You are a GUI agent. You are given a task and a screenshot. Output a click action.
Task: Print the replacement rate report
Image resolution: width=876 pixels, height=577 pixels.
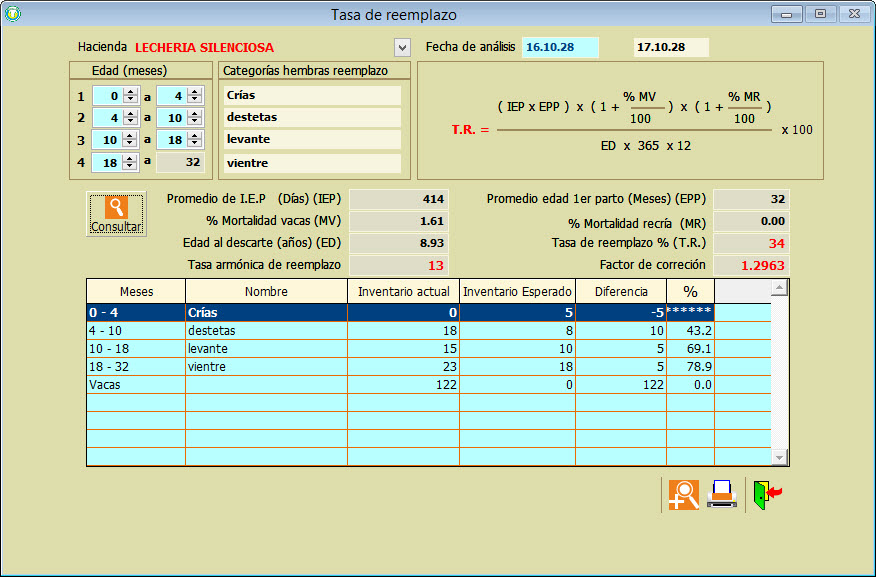point(722,495)
